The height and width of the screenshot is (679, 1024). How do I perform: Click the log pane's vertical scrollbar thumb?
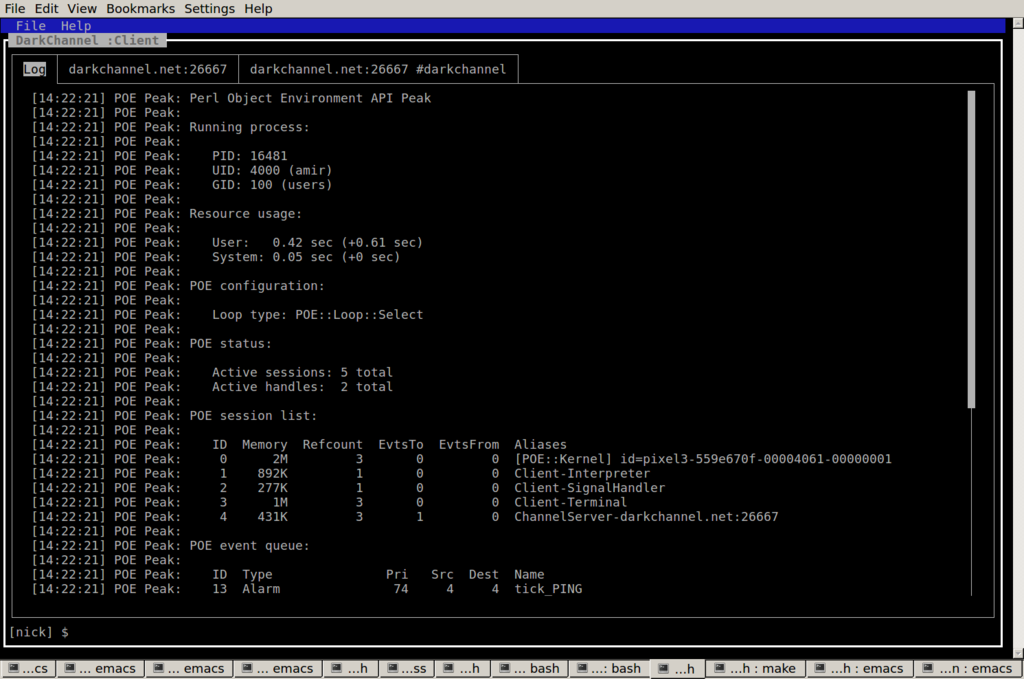(x=971, y=250)
